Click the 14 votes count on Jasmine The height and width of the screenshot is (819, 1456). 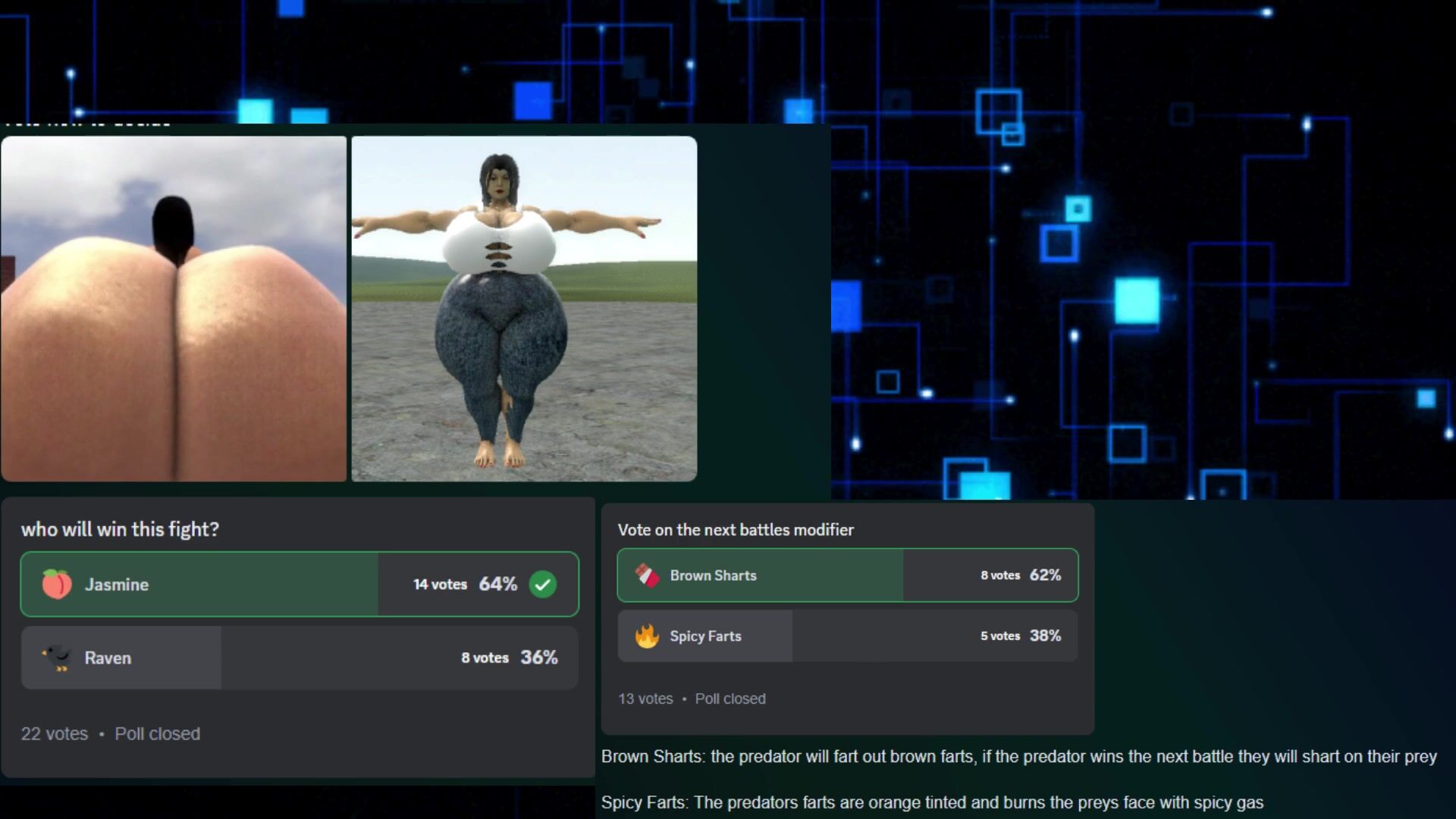pos(440,584)
